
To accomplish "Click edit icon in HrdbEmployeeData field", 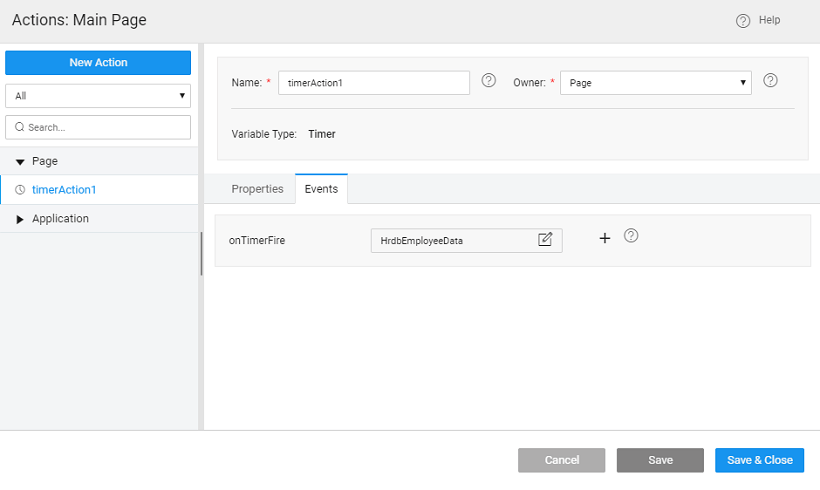I will point(545,239).
